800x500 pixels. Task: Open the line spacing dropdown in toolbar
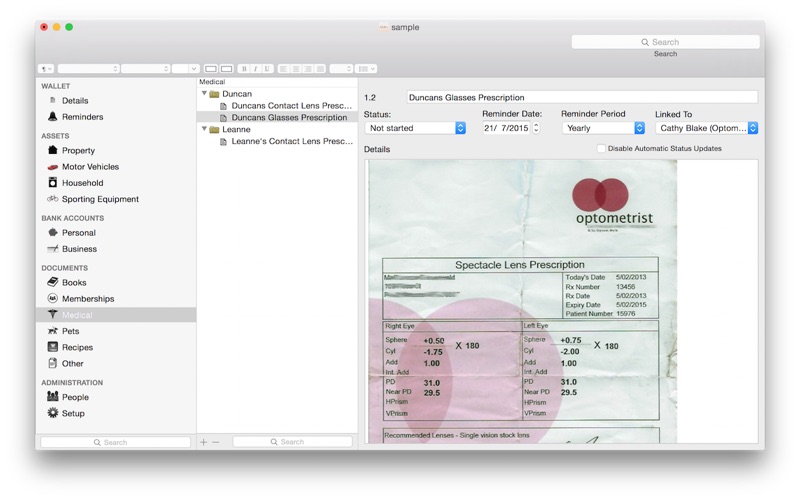[x=341, y=68]
